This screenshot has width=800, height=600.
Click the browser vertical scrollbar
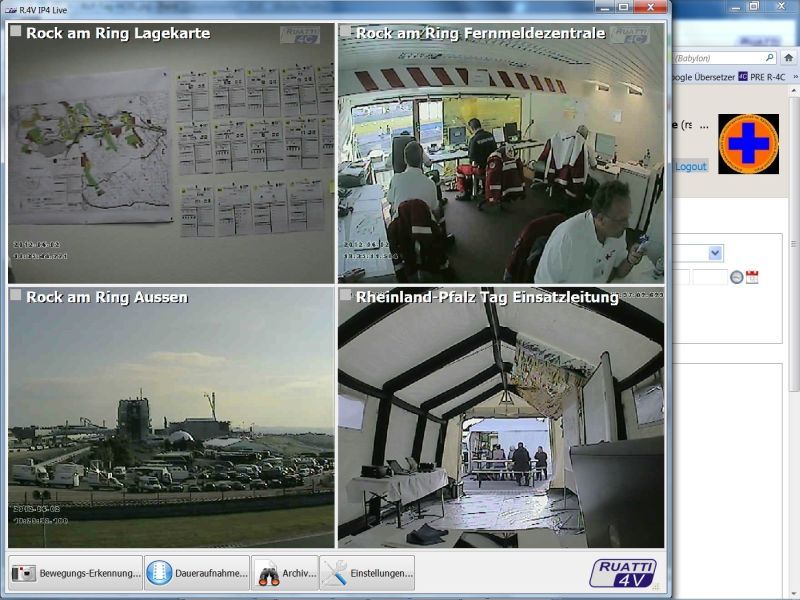794,245
